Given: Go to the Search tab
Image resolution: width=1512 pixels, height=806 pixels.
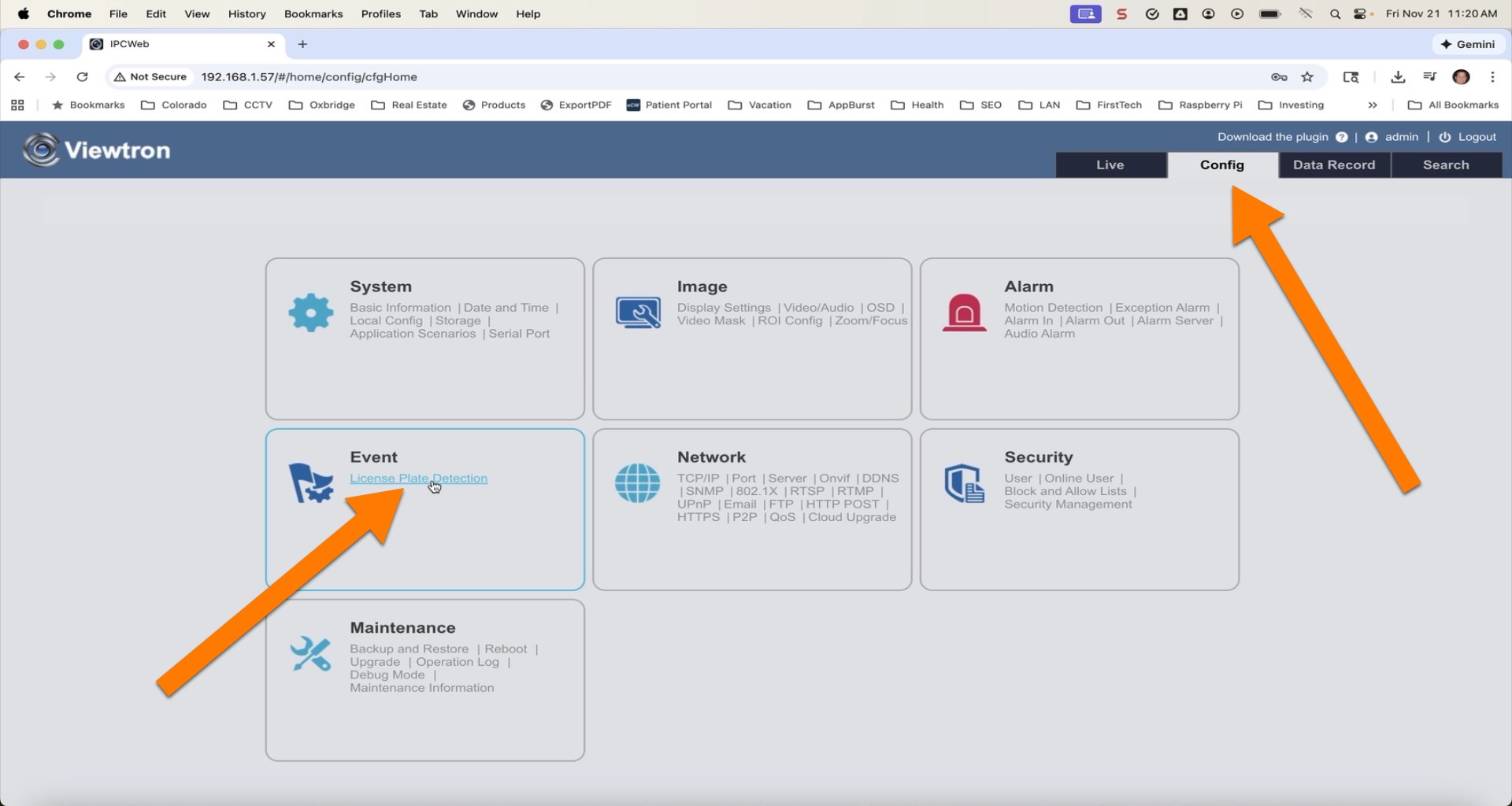Looking at the screenshot, I should pyautogui.click(x=1445, y=165).
